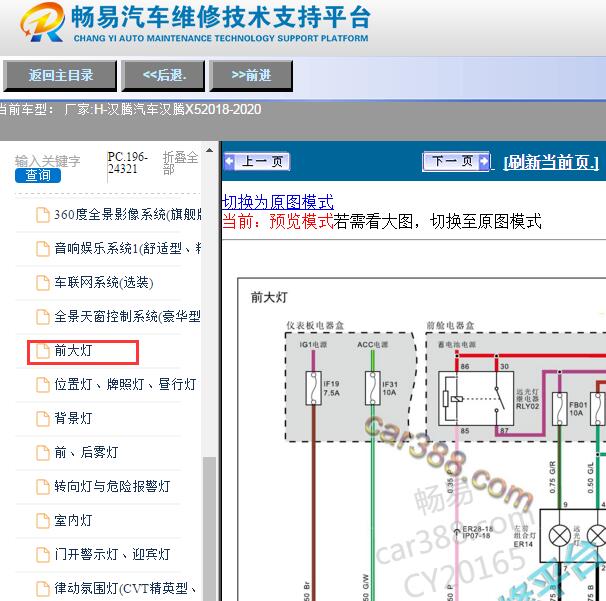Image resolution: width=606 pixels, height=601 pixels.
Task: Click document icon beside 音响娱乐系统1
Action: click(43, 249)
